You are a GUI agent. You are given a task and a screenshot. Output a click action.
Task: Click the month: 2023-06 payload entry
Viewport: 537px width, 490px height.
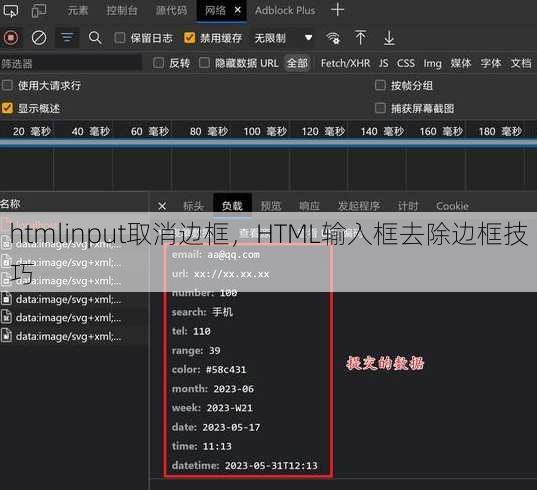click(213, 389)
